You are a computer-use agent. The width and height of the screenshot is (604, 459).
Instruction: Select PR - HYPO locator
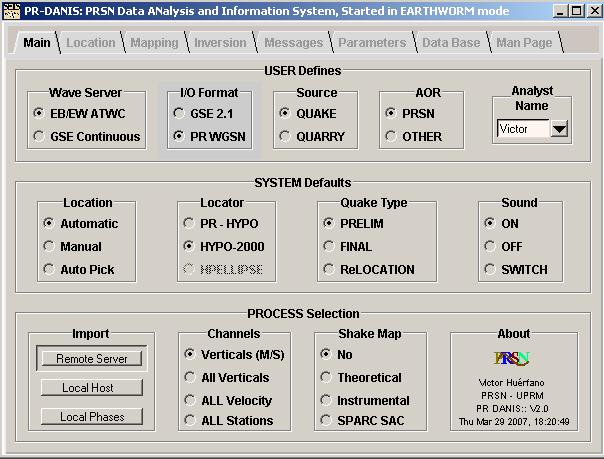221,223
